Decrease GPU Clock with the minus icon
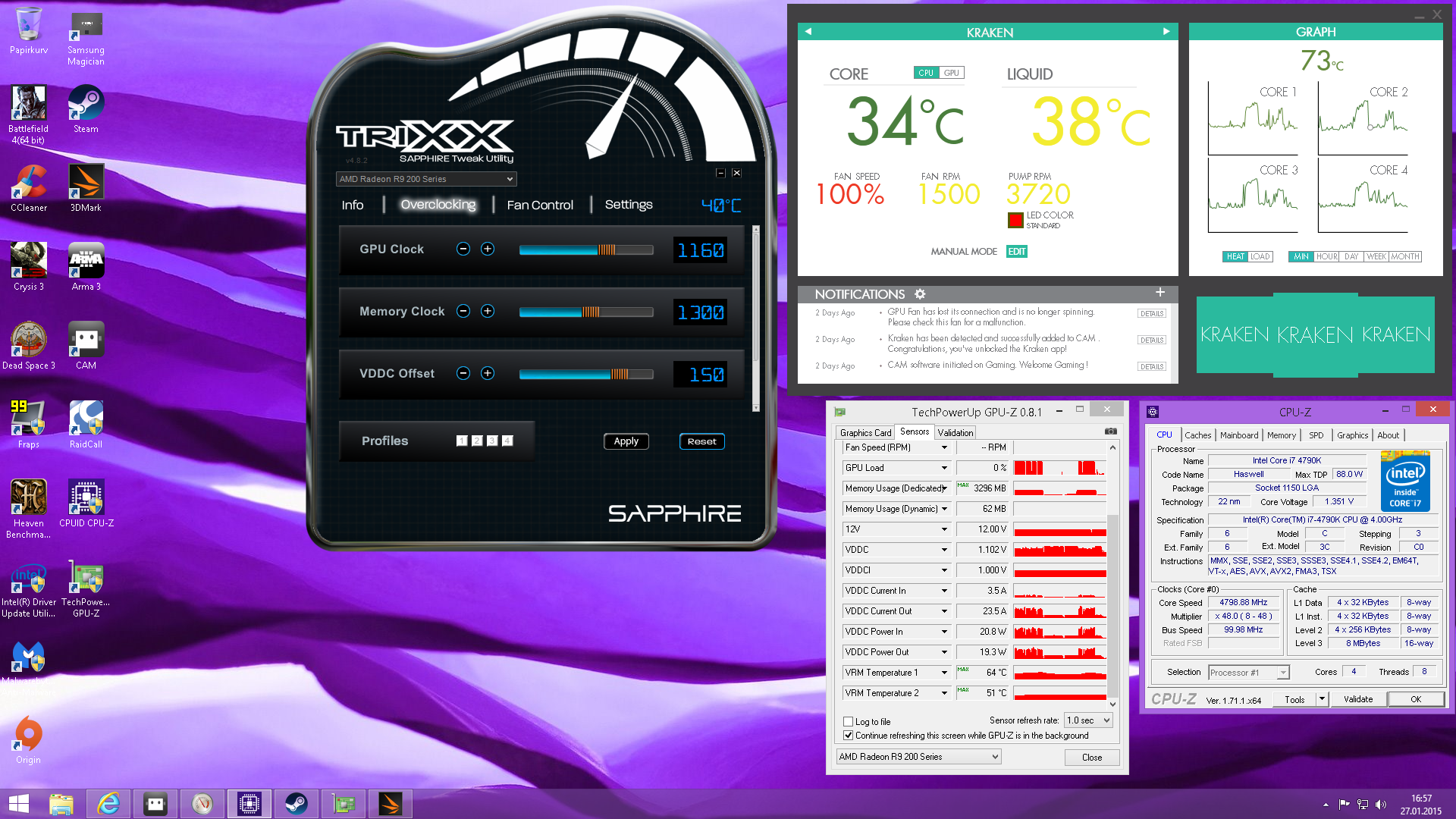 pyautogui.click(x=463, y=249)
